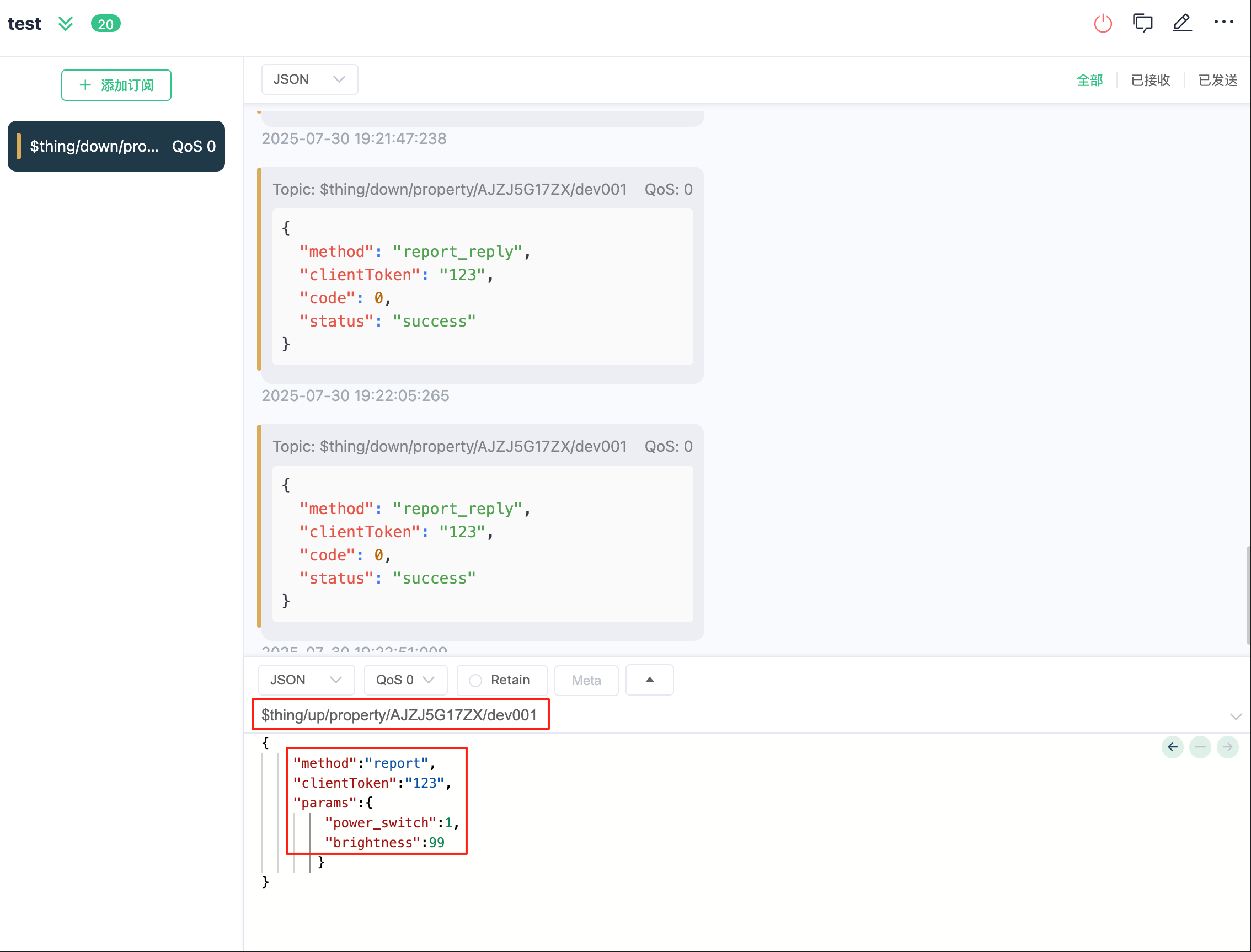Click the $thing/up/property topic input field
Screen dimensions: 1251x952
coord(399,715)
